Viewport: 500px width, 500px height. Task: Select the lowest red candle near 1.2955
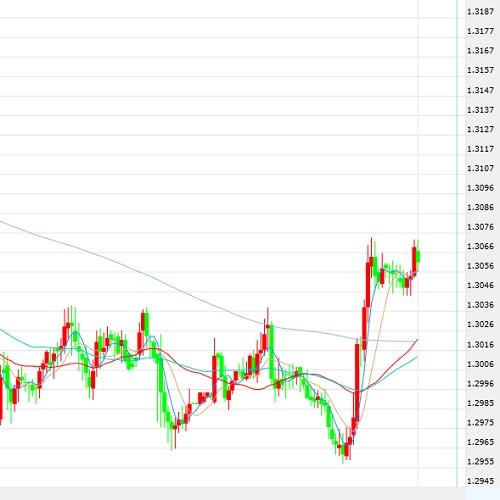[x=346, y=450]
